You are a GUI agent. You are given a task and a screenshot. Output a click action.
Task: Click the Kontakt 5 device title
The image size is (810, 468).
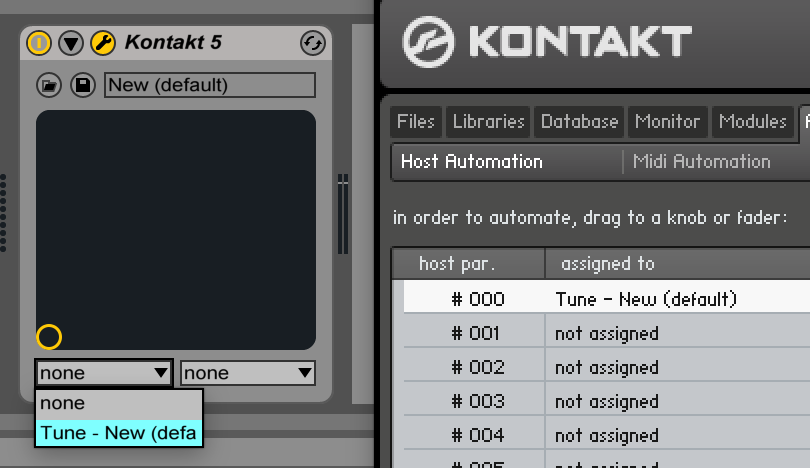tap(173, 42)
